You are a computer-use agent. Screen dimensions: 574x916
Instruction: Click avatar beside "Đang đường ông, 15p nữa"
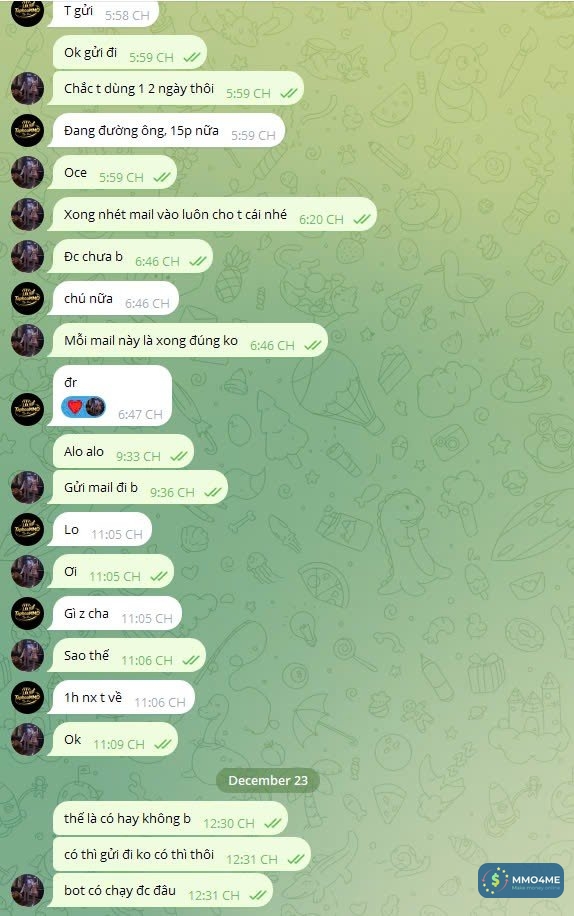(x=27, y=130)
